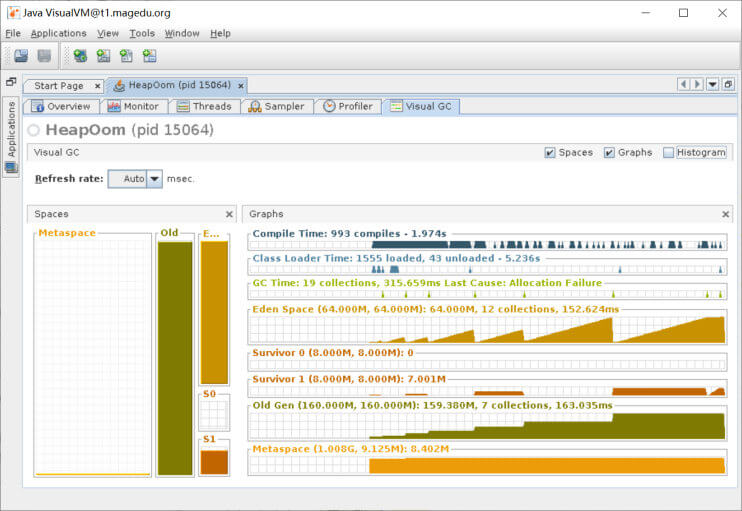
Task: Click the Visual GC section title
Action: [x=56, y=152]
